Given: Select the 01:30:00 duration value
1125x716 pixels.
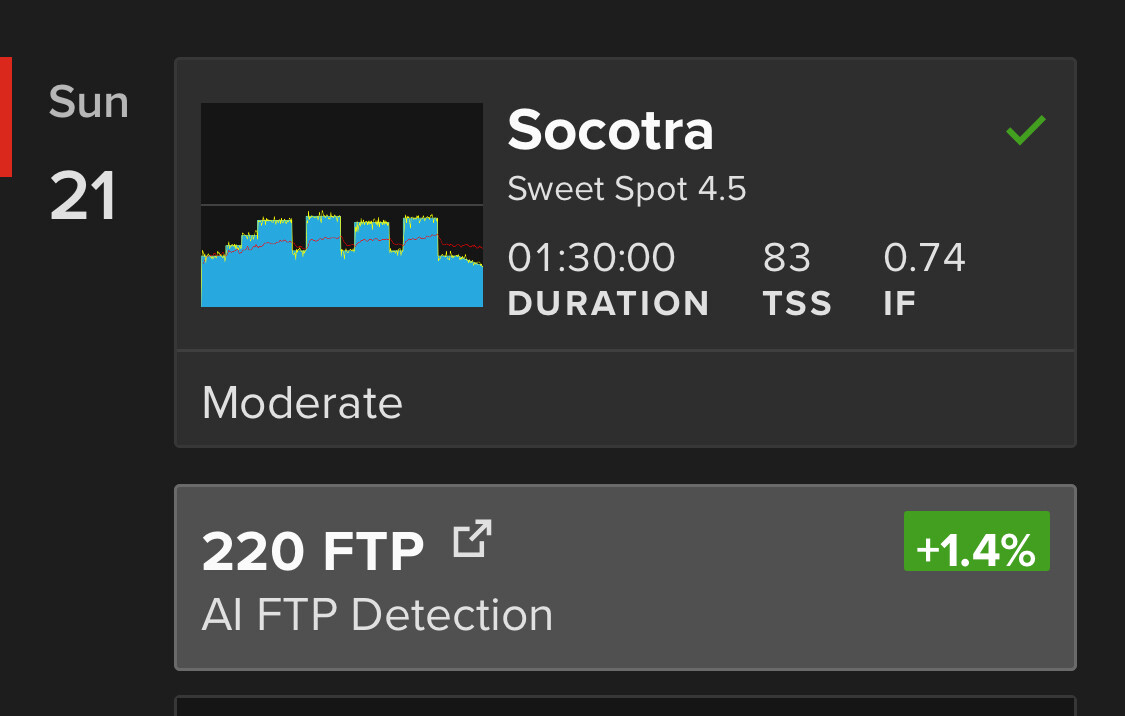Looking at the screenshot, I should point(592,258).
